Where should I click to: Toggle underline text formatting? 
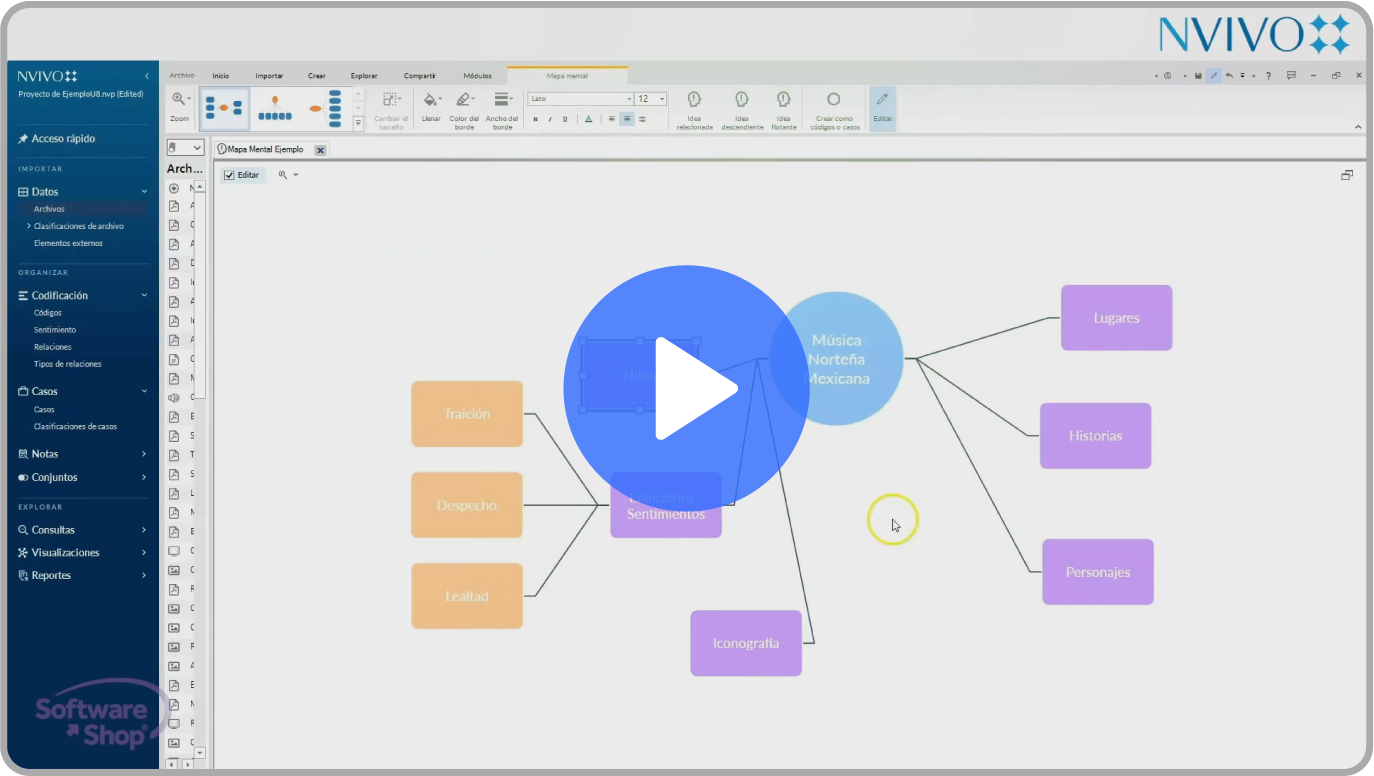[x=565, y=119]
